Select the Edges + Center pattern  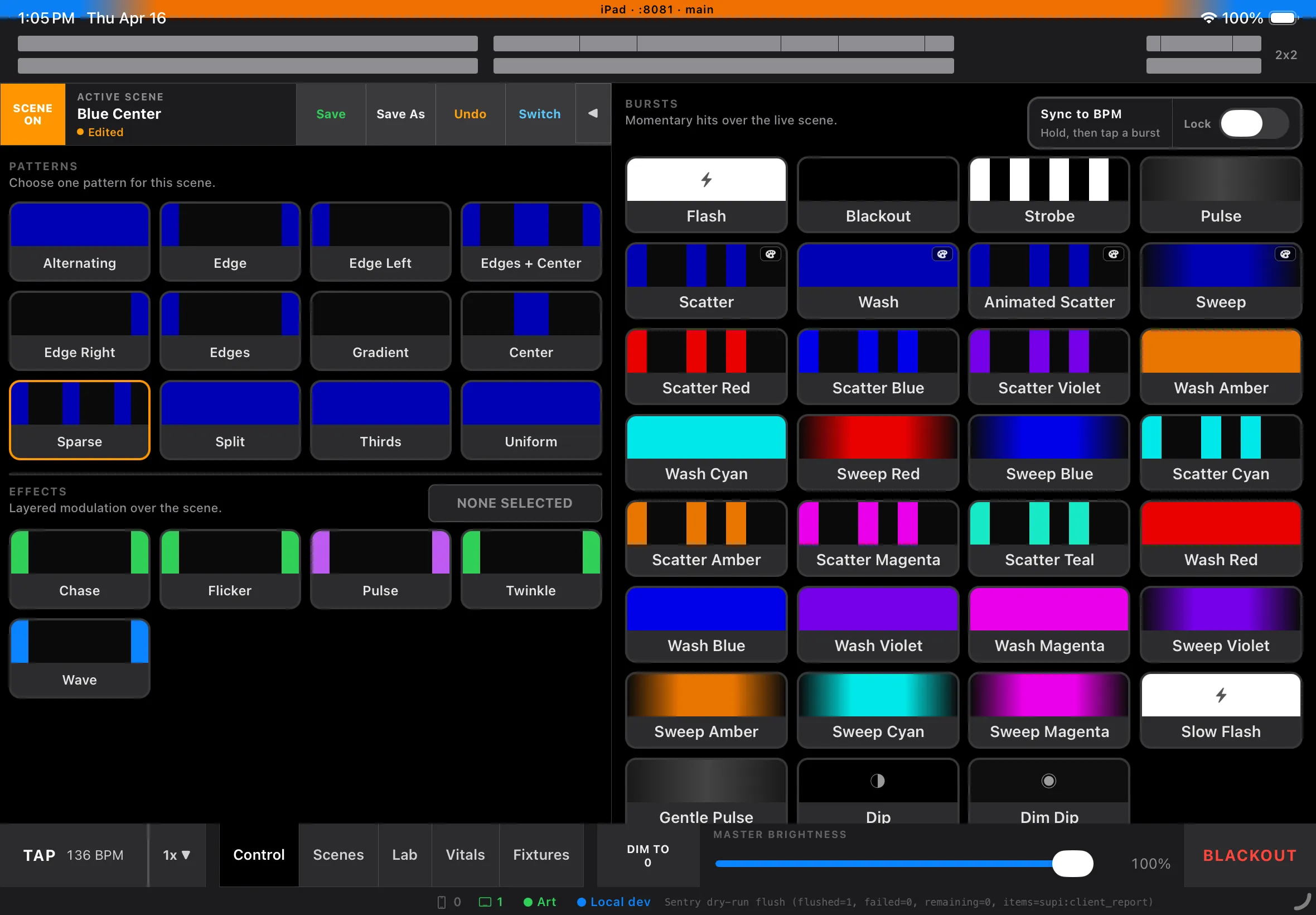(x=531, y=242)
